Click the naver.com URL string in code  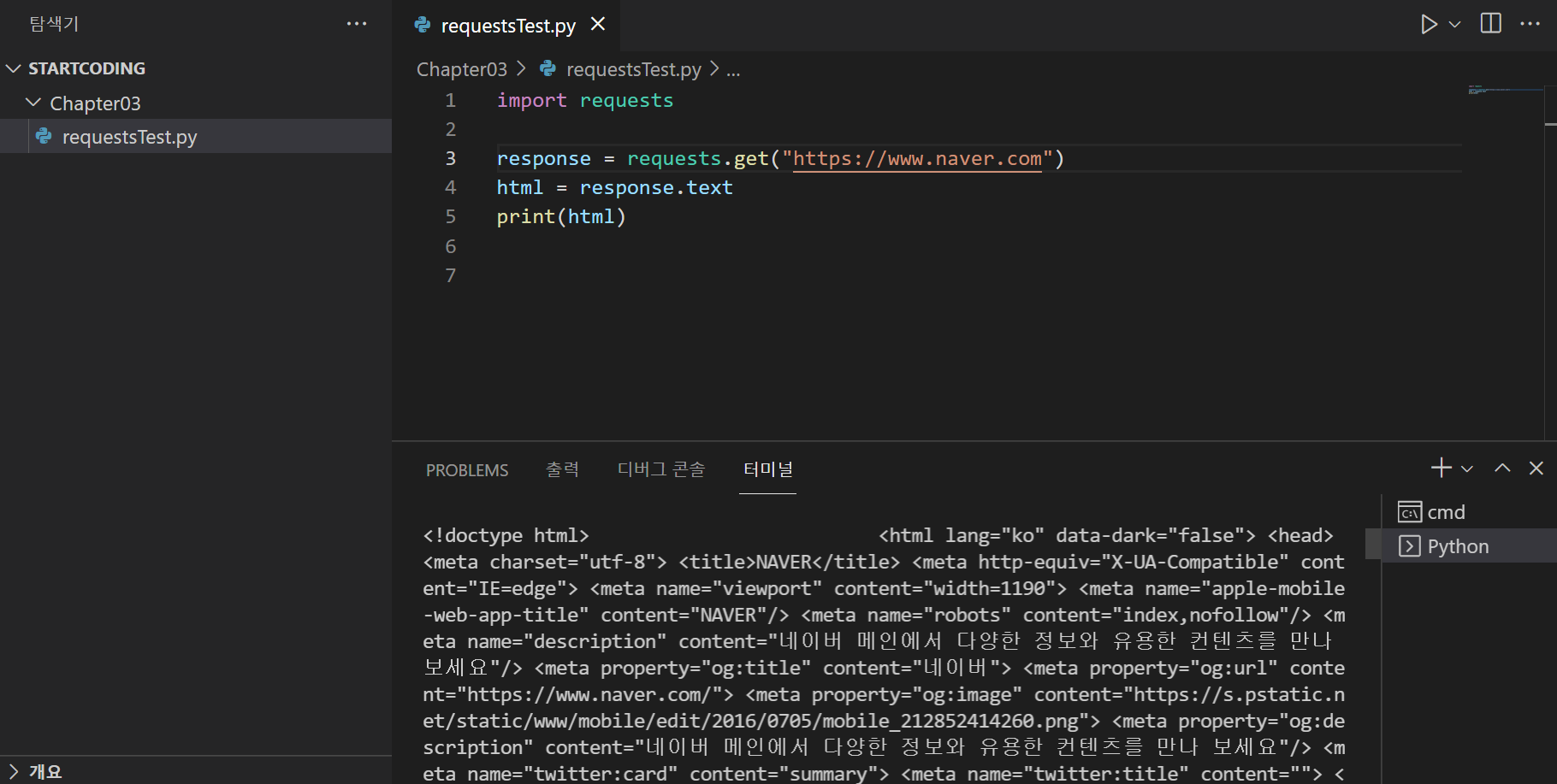pyautogui.click(x=917, y=159)
